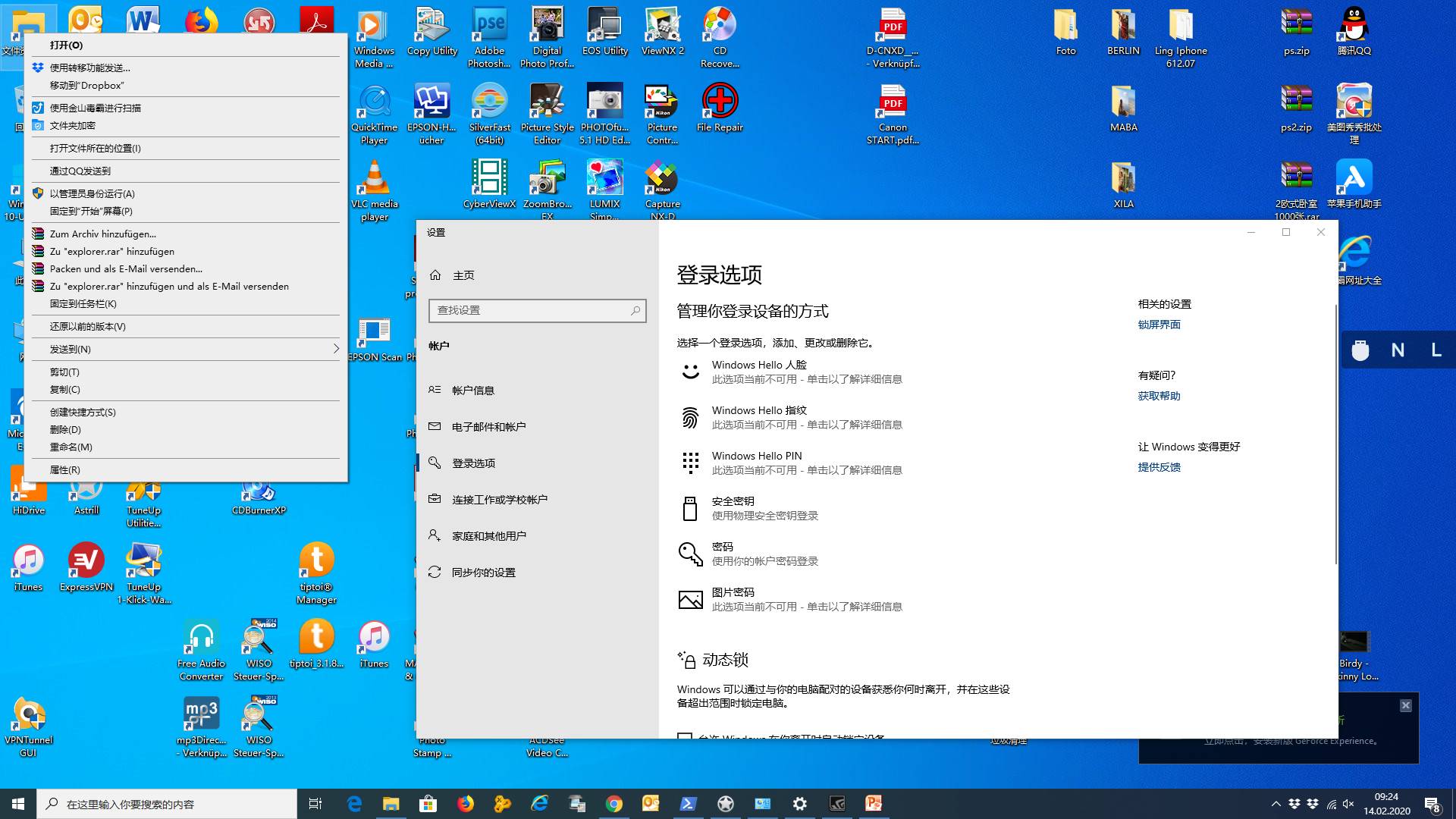The width and height of the screenshot is (1456, 819).
Task: Open File Explorer from the taskbar
Action: pyautogui.click(x=391, y=804)
